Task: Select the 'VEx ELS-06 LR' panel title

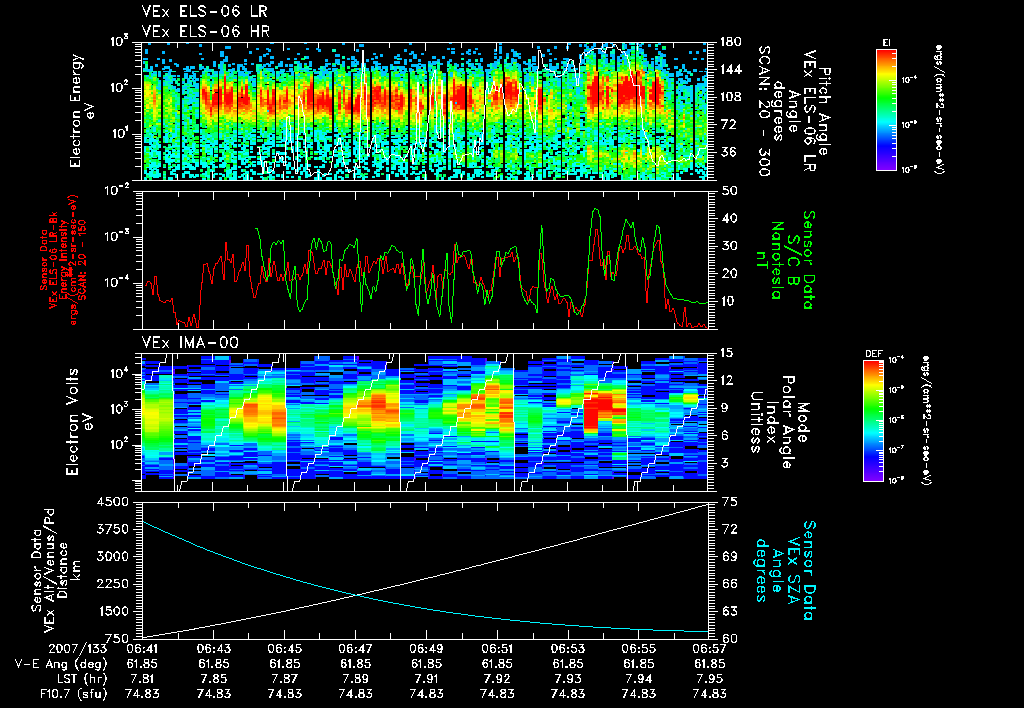Action: [205, 11]
